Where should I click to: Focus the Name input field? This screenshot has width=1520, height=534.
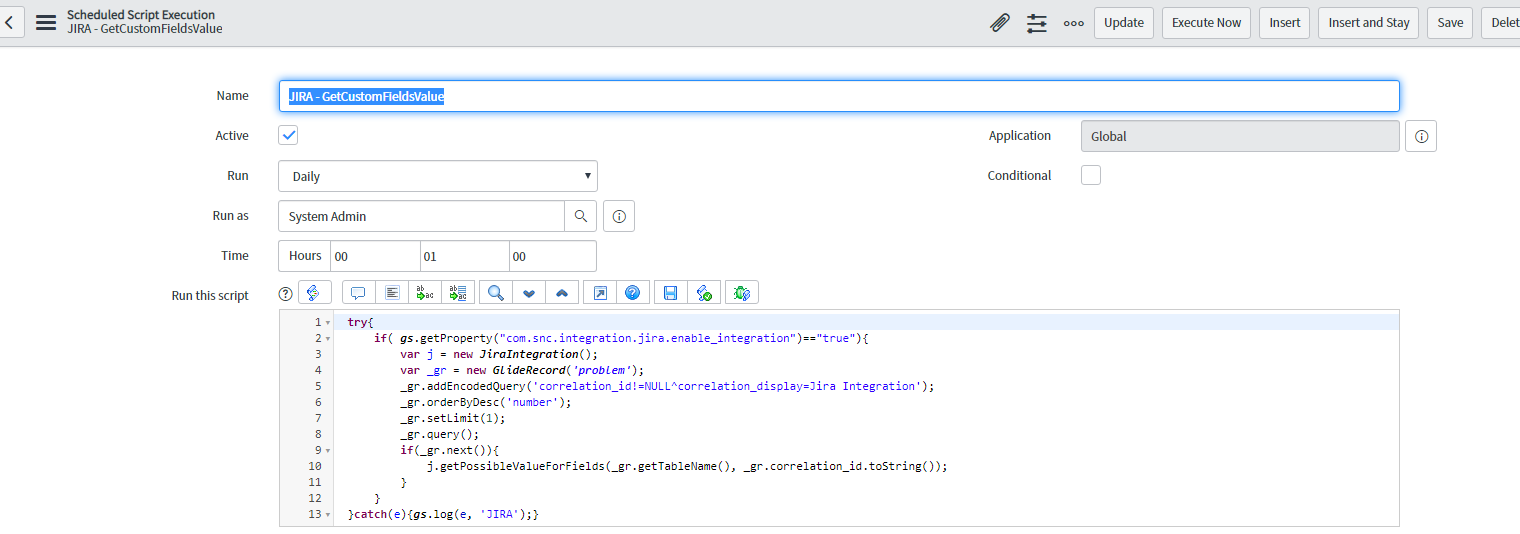point(838,96)
